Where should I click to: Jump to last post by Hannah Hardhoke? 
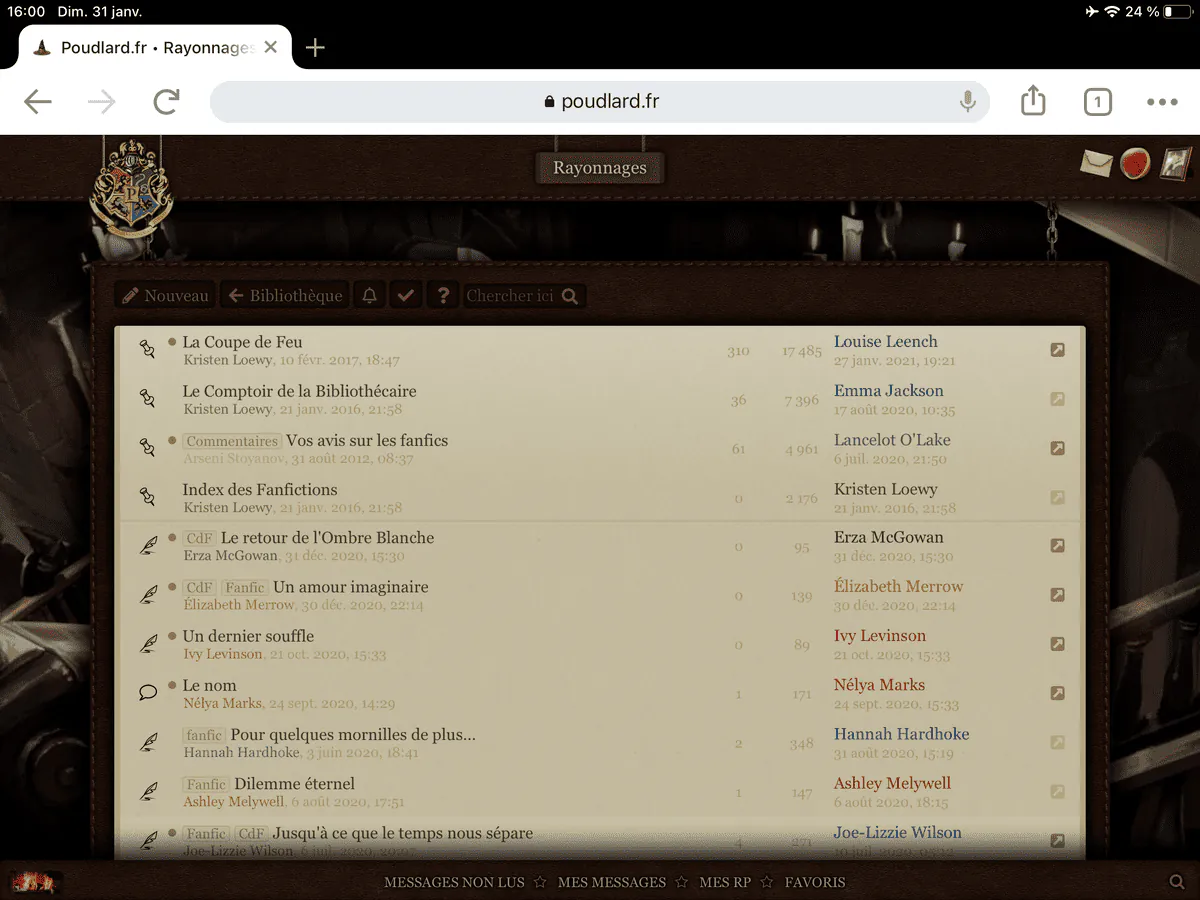click(x=1058, y=742)
